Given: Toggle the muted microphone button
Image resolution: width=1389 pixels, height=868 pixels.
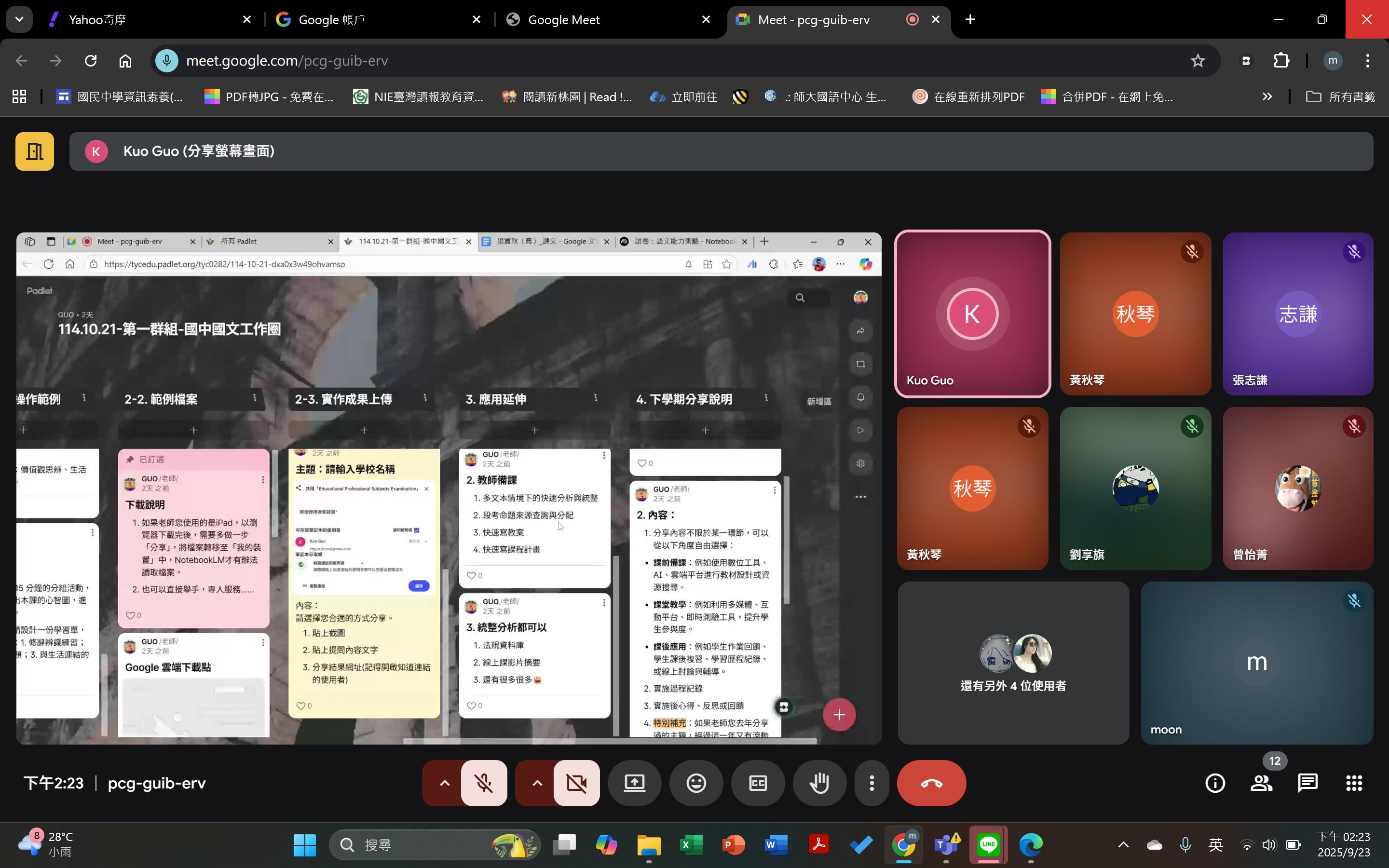Looking at the screenshot, I should pos(484,783).
